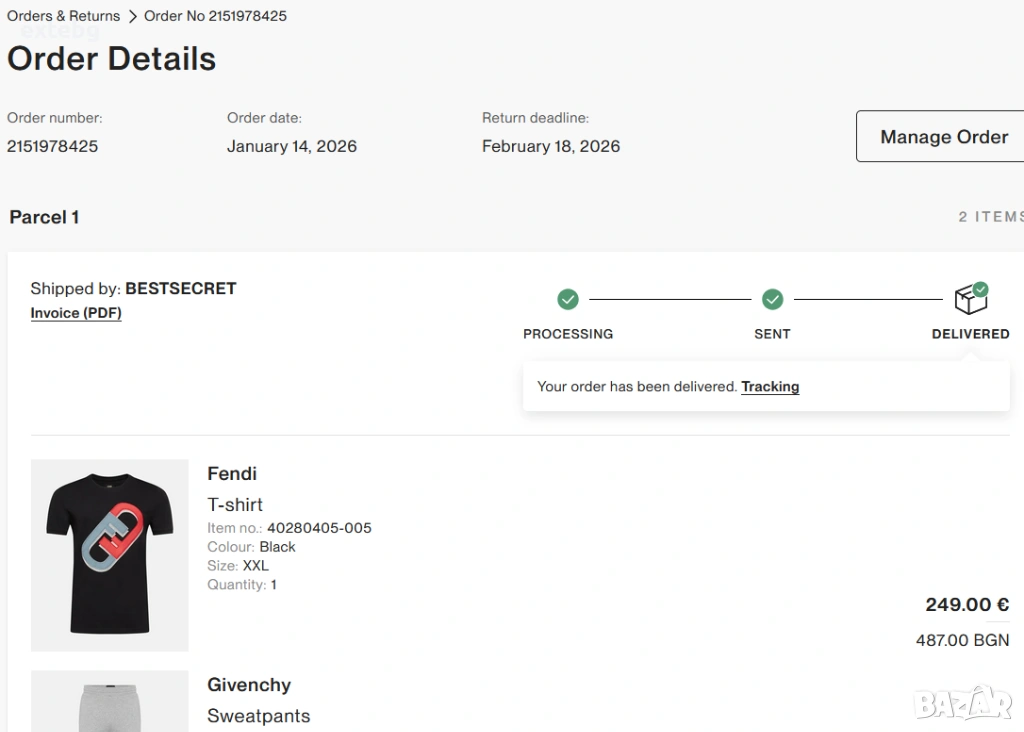Image resolution: width=1024 pixels, height=732 pixels.
Task: Open the Tracking link
Action: pyautogui.click(x=770, y=386)
